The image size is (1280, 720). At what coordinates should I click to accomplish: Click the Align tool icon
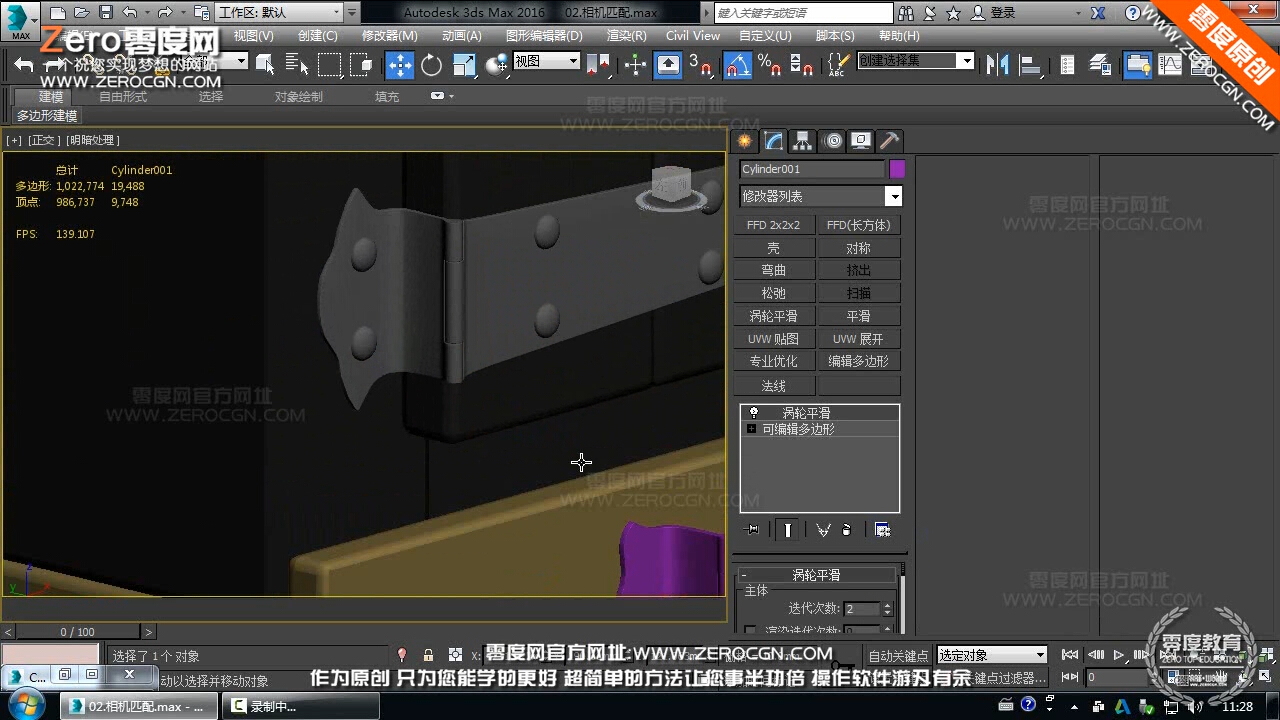tap(1029, 65)
